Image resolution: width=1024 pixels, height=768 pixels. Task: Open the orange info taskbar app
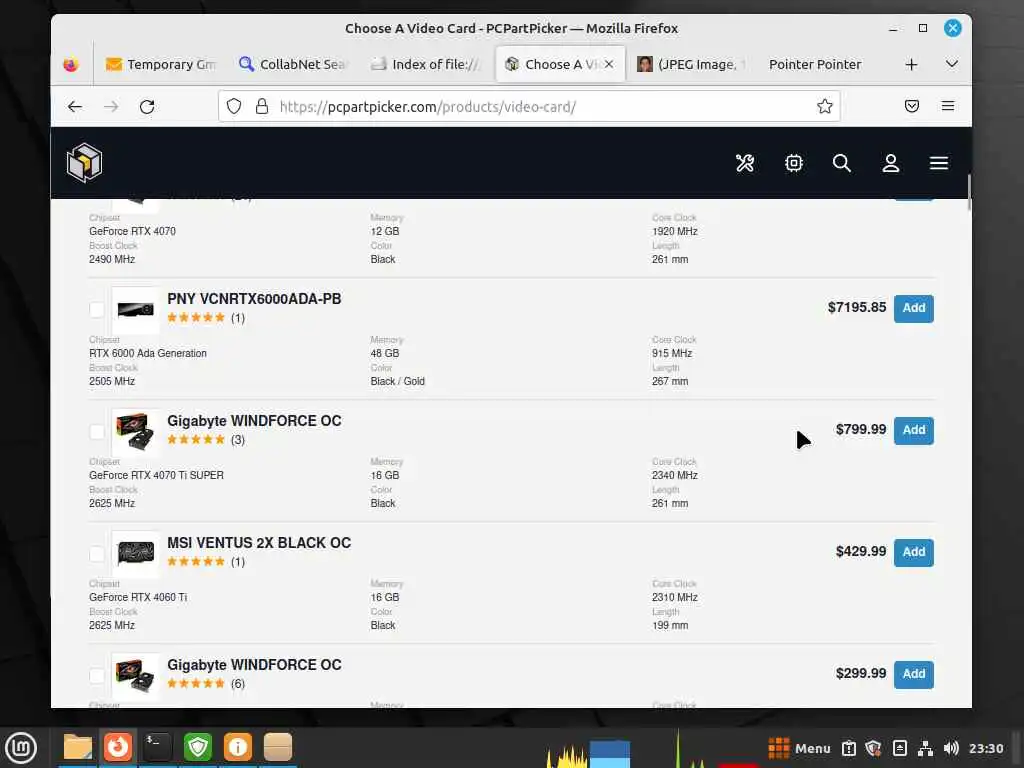click(238, 747)
